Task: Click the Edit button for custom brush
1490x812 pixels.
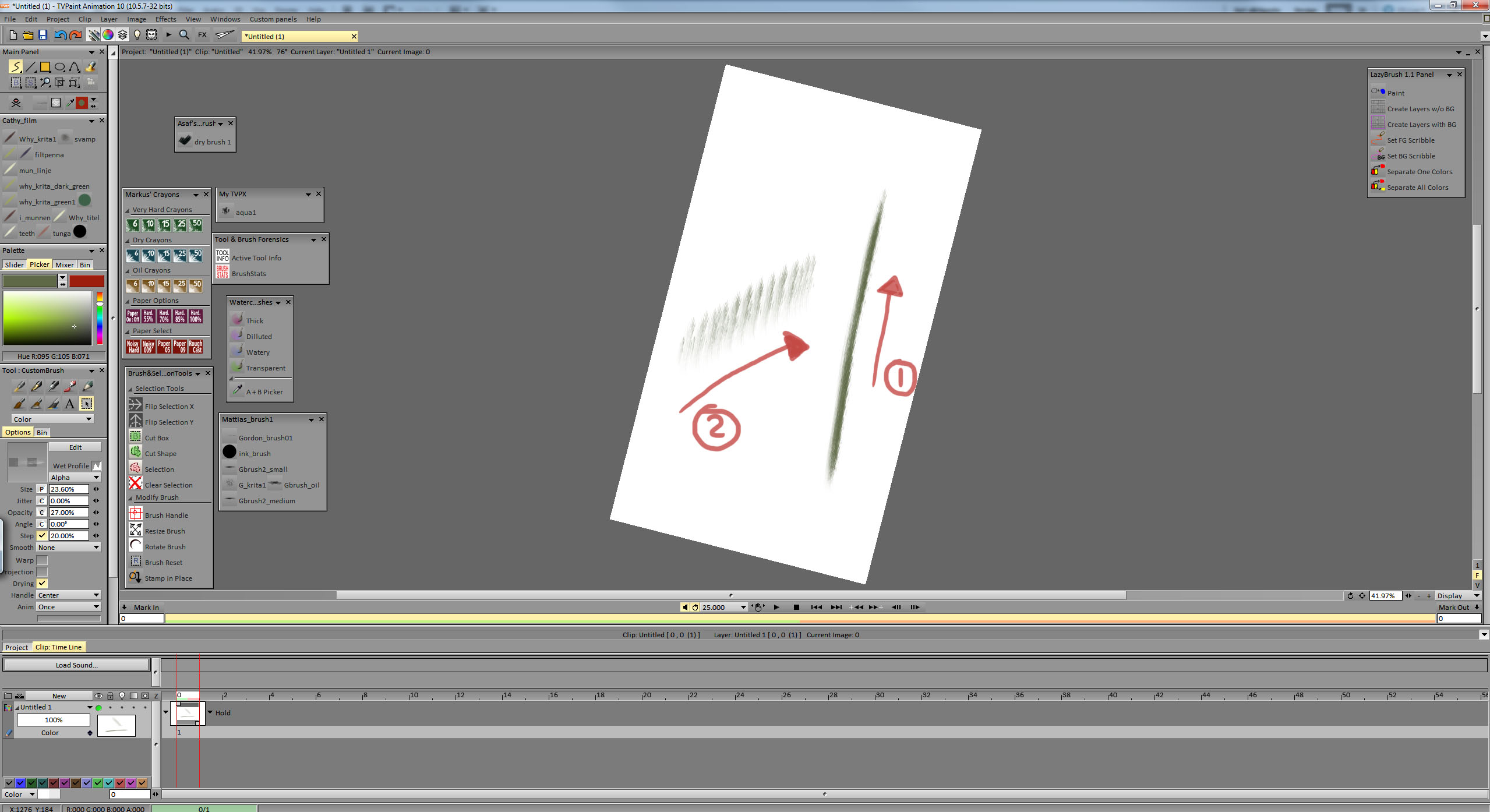Action: 75,447
